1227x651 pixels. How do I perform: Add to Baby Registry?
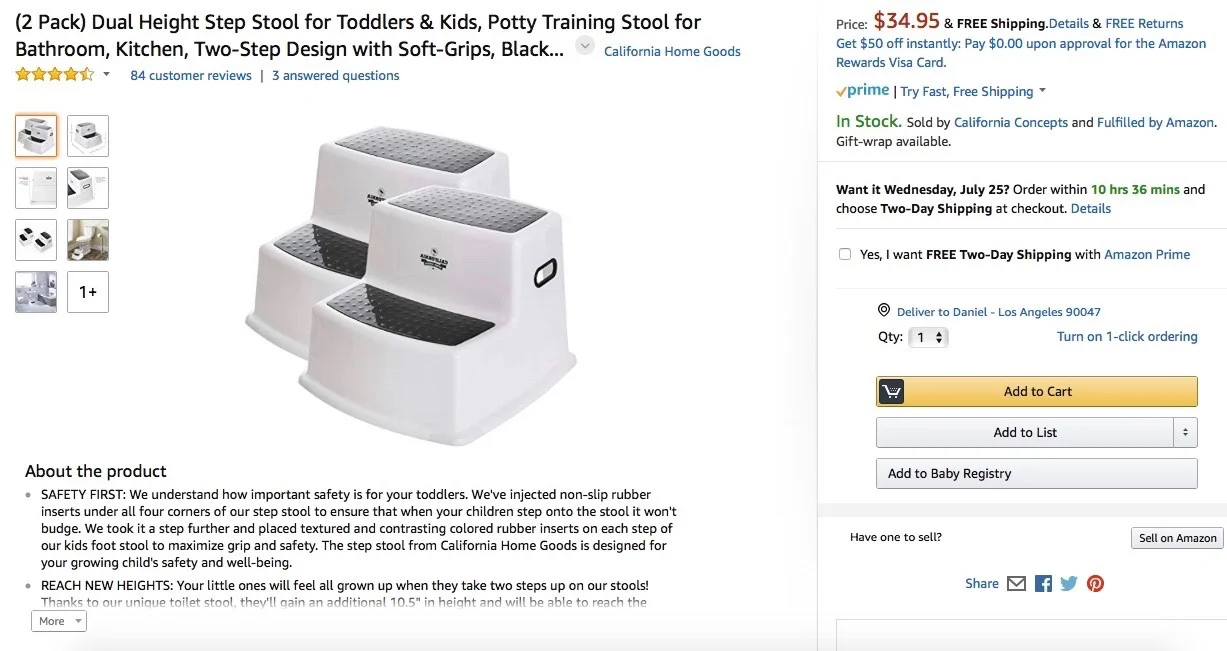pyautogui.click(x=1036, y=473)
